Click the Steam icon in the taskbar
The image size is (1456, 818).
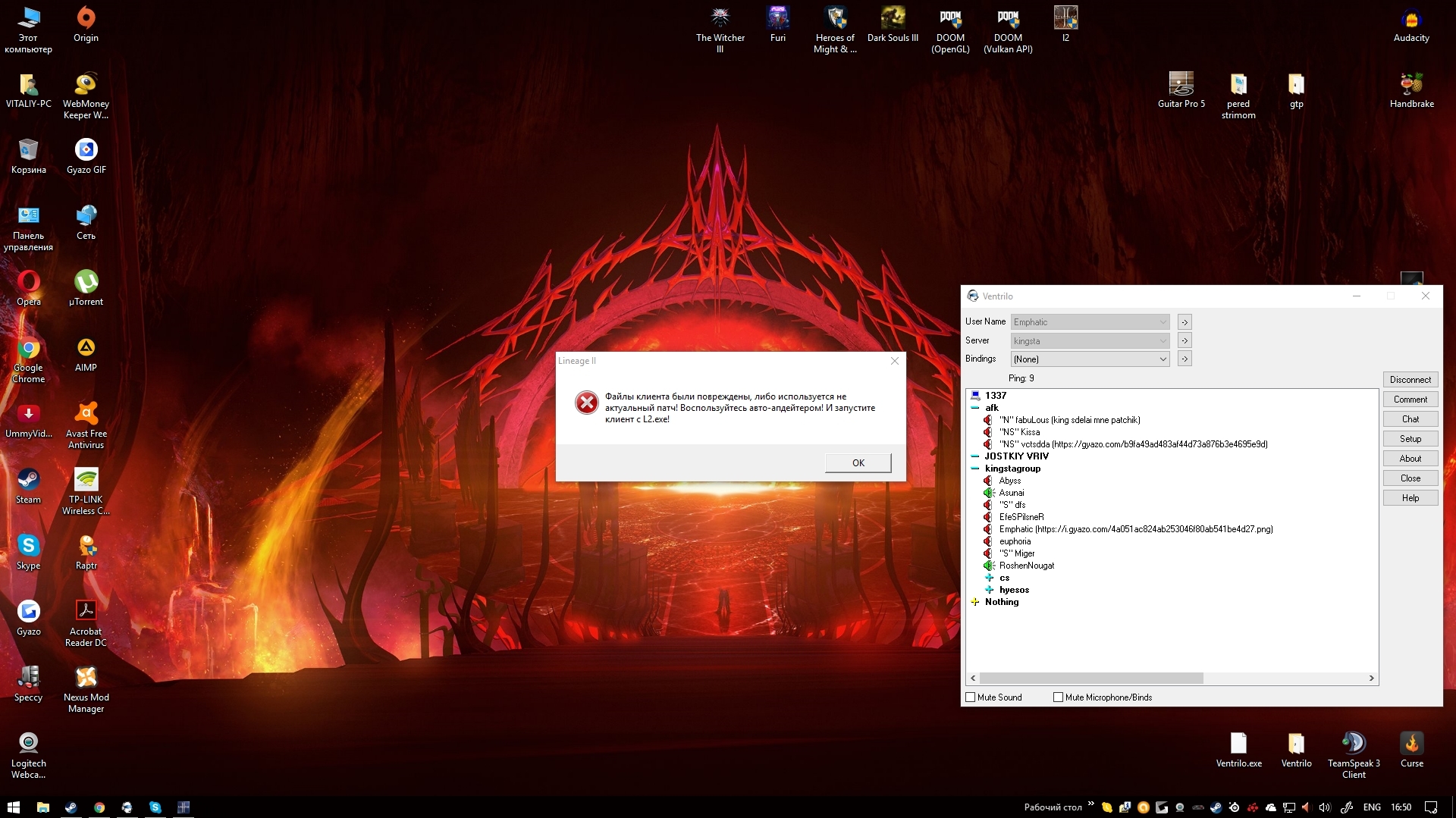[x=71, y=807]
